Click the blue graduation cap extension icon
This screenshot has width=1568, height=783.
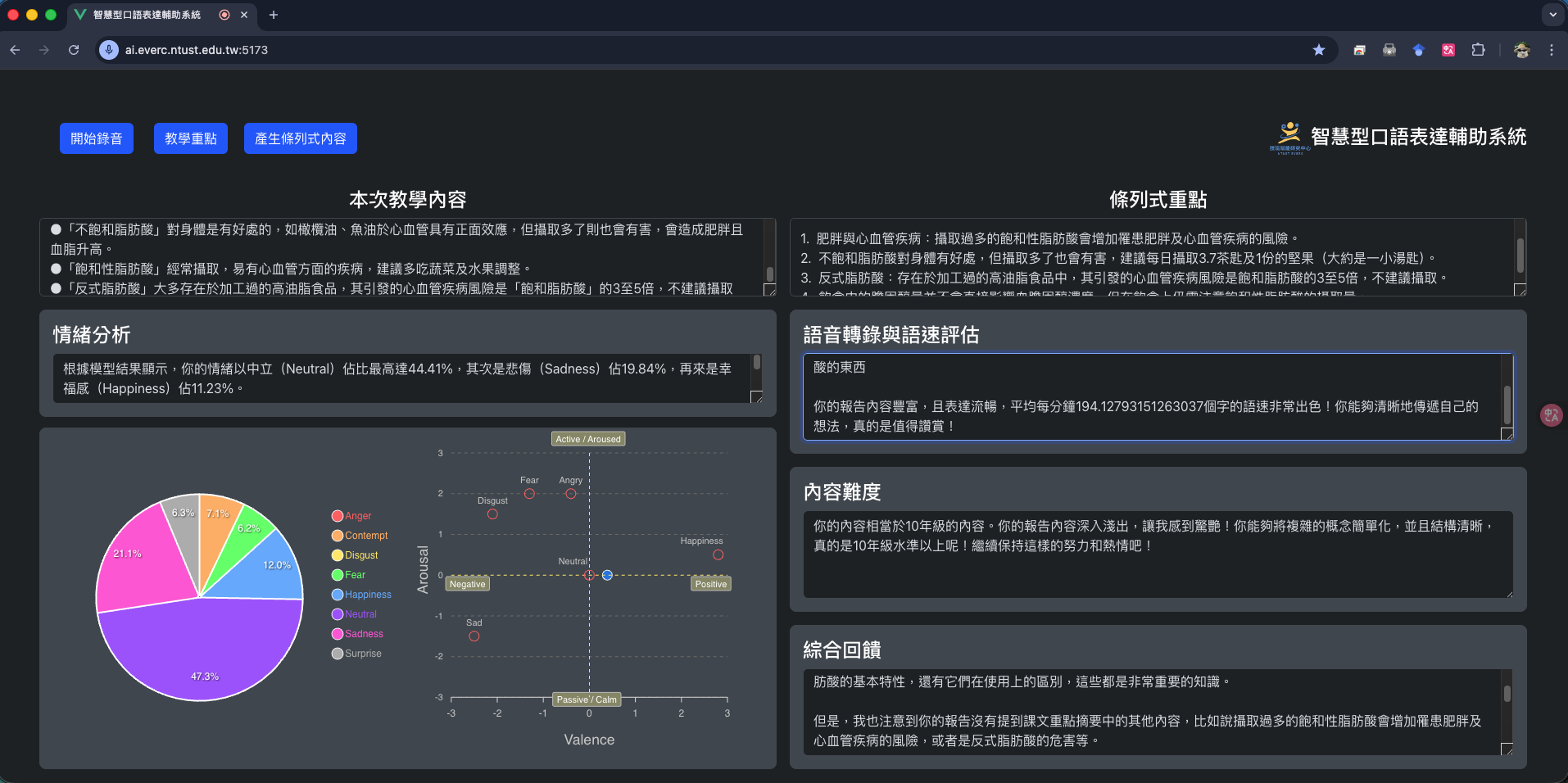[x=1419, y=50]
